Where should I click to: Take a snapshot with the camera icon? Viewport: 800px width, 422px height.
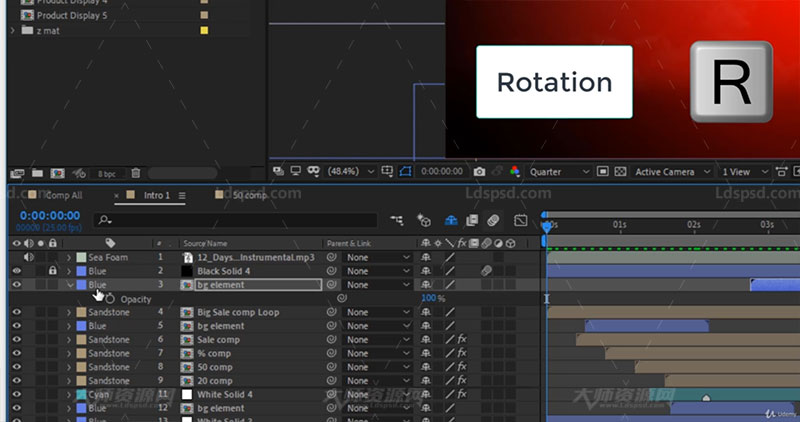coord(479,171)
